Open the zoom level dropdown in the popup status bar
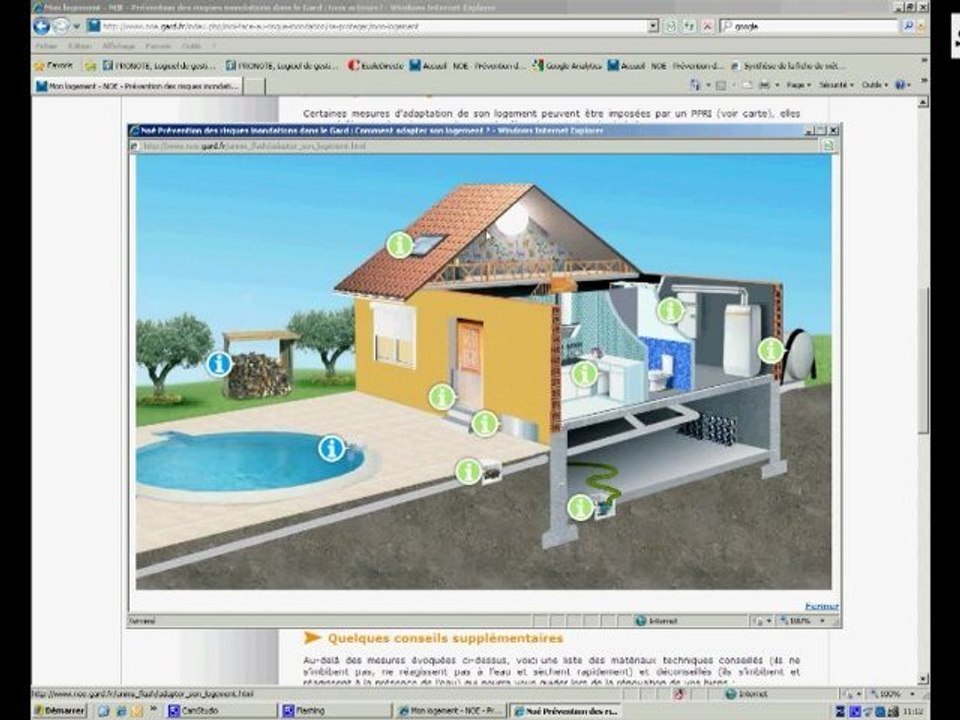This screenshot has width=960, height=720. pyautogui.click(x=822, y=621)
